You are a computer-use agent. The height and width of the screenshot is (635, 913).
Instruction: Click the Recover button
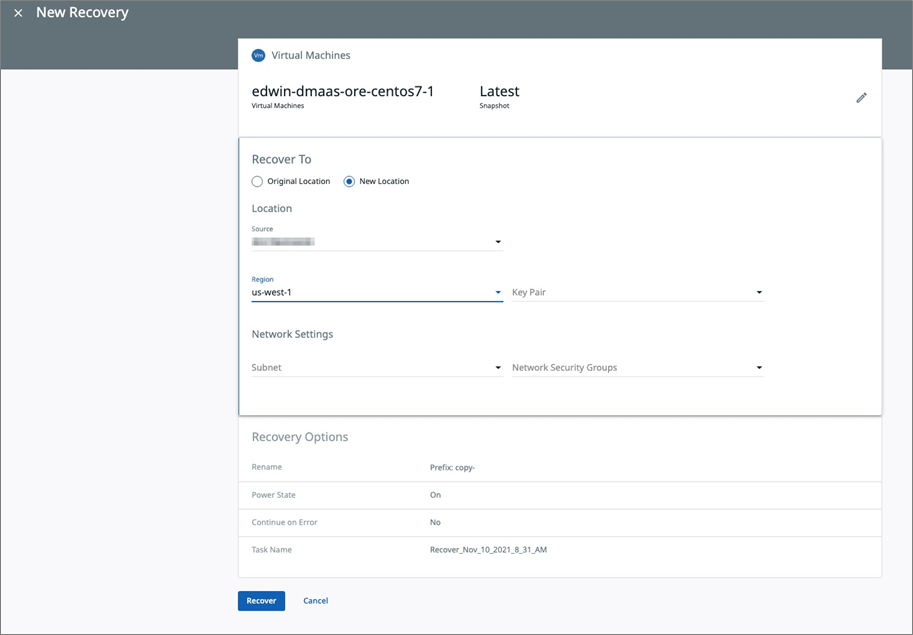click(x=261, y=600)
